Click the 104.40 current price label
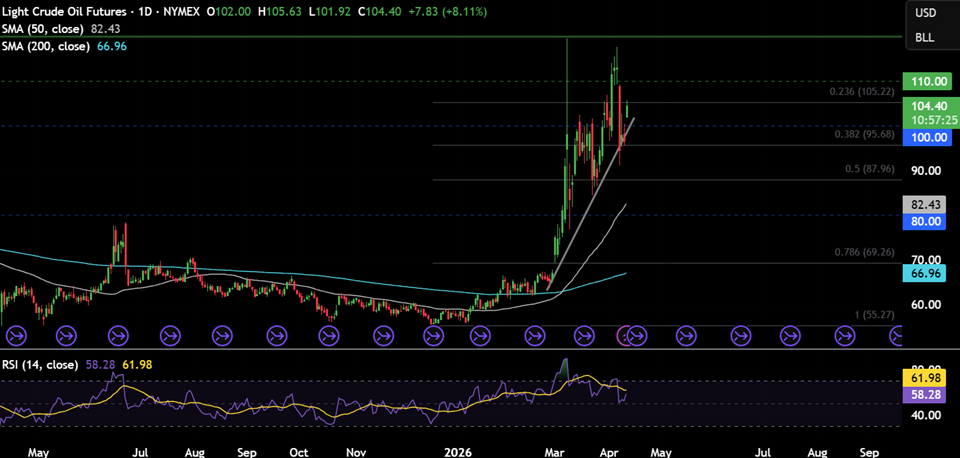The image size is (960, 458). [925, 104]
